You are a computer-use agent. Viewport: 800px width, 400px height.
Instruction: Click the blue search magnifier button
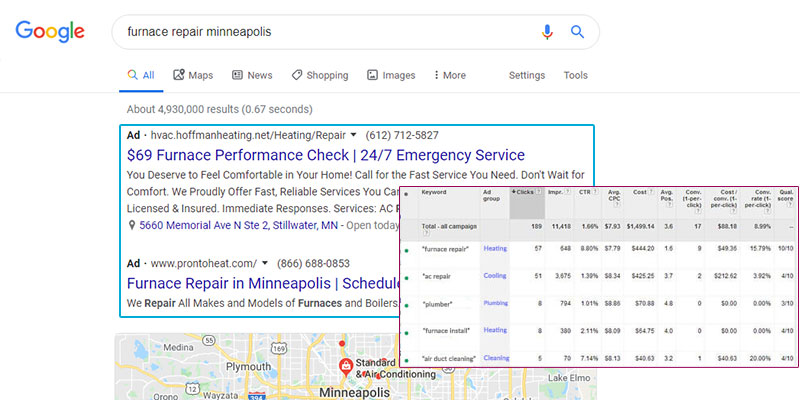pos(577,32)
